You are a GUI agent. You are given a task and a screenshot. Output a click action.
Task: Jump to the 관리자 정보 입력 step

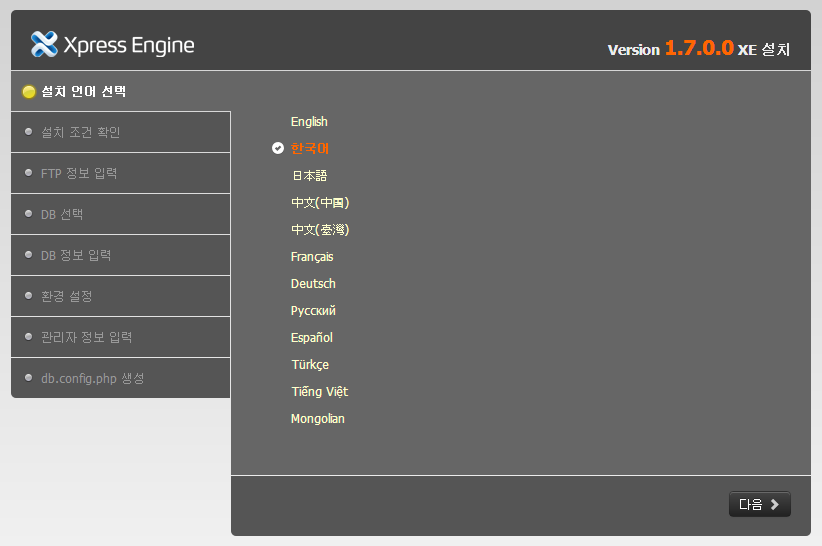coord(86,337)
